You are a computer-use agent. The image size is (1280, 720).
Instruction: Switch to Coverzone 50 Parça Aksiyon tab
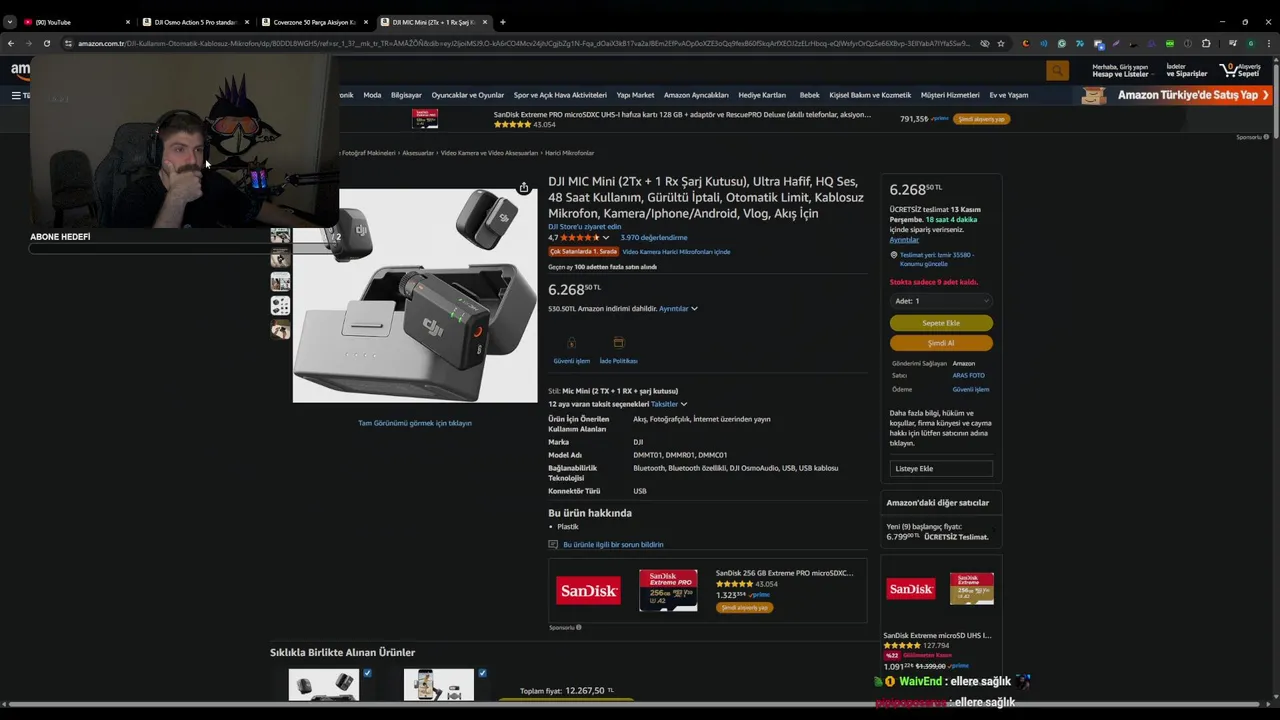(314, 22)
